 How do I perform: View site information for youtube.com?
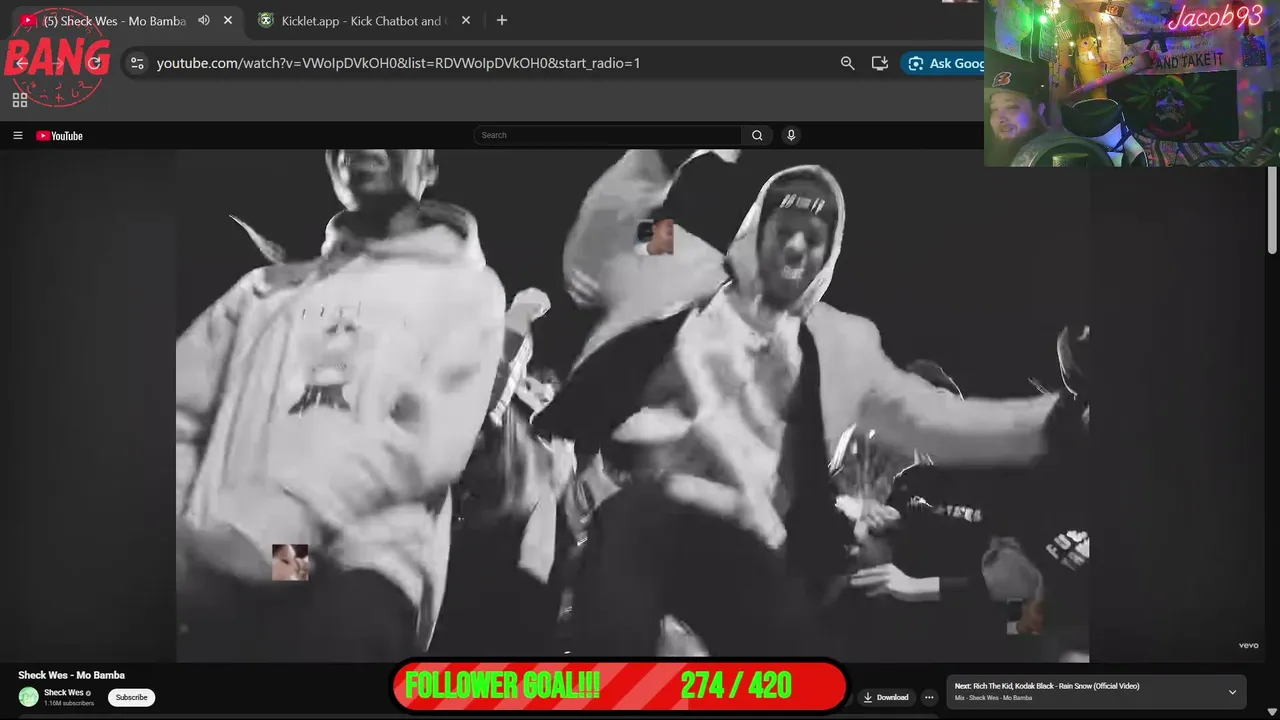click(138, 63)
